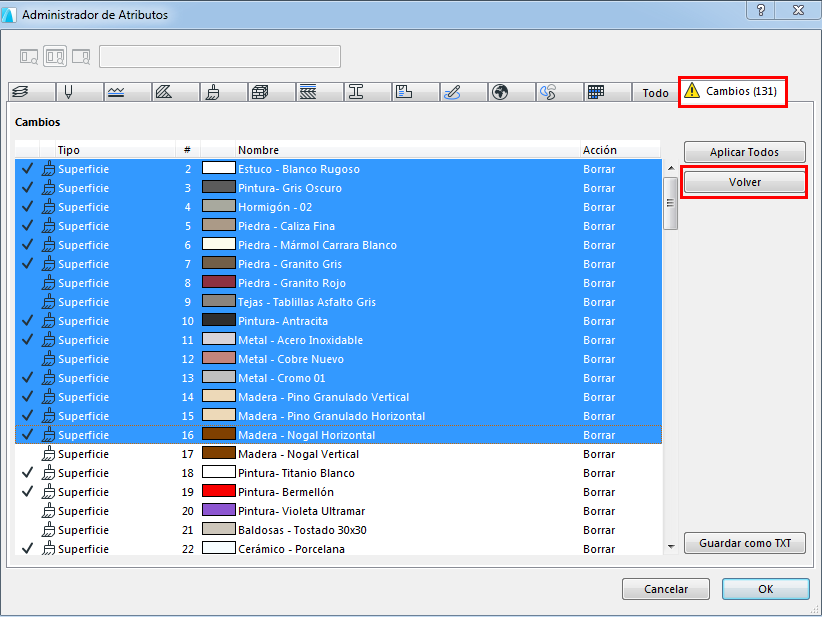Toggle checkmark for Pintura- Gris Oscuro
The width and height of the screenshot is (822, 617).
click(x=27, y=188)
